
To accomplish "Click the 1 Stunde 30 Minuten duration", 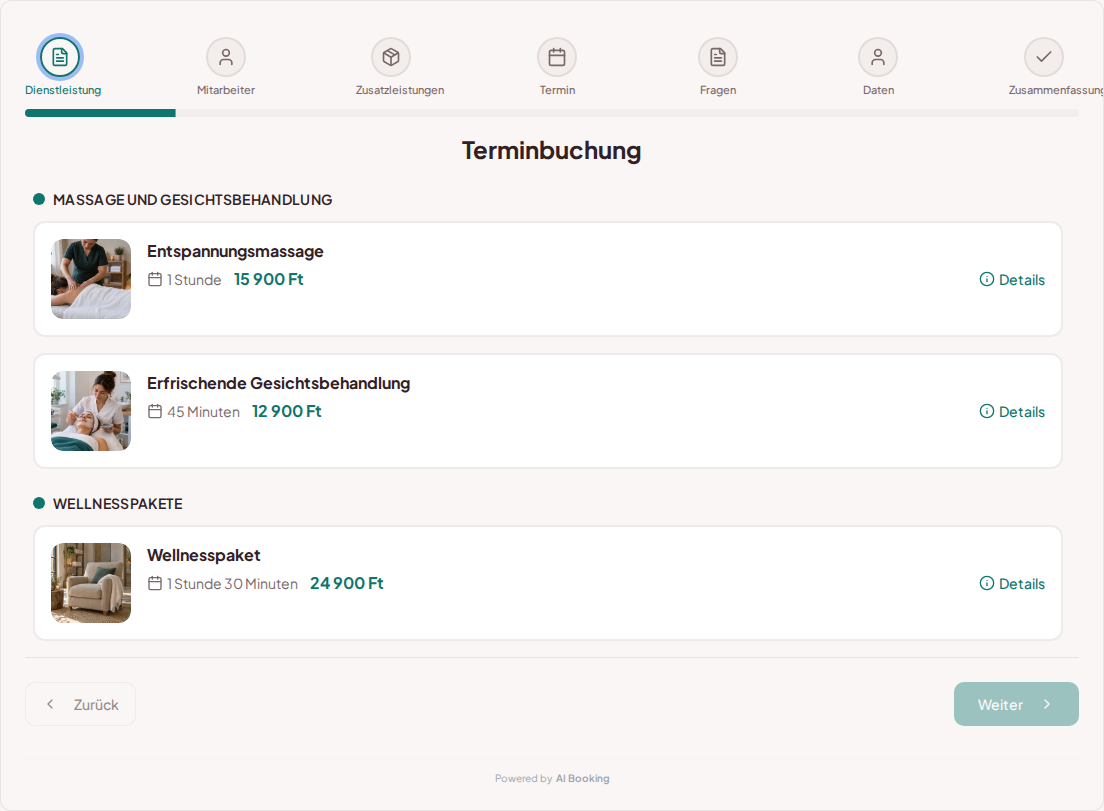I will (x=232, y=584).
